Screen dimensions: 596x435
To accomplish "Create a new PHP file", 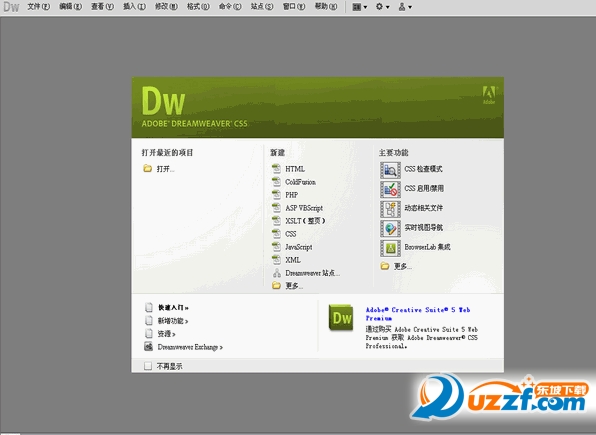I will tap(292, 195).
